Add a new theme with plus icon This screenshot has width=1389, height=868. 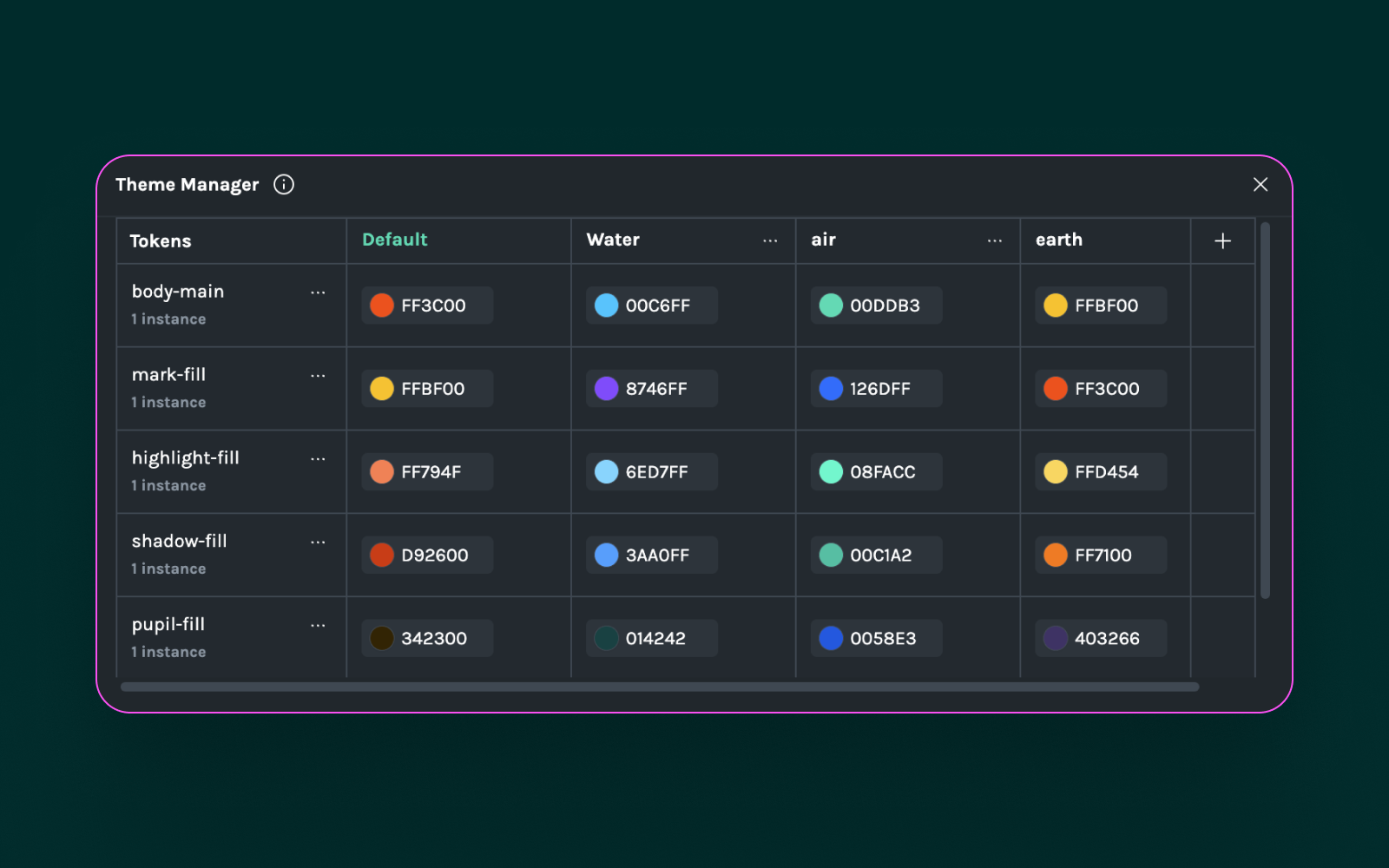[1222, 240]
